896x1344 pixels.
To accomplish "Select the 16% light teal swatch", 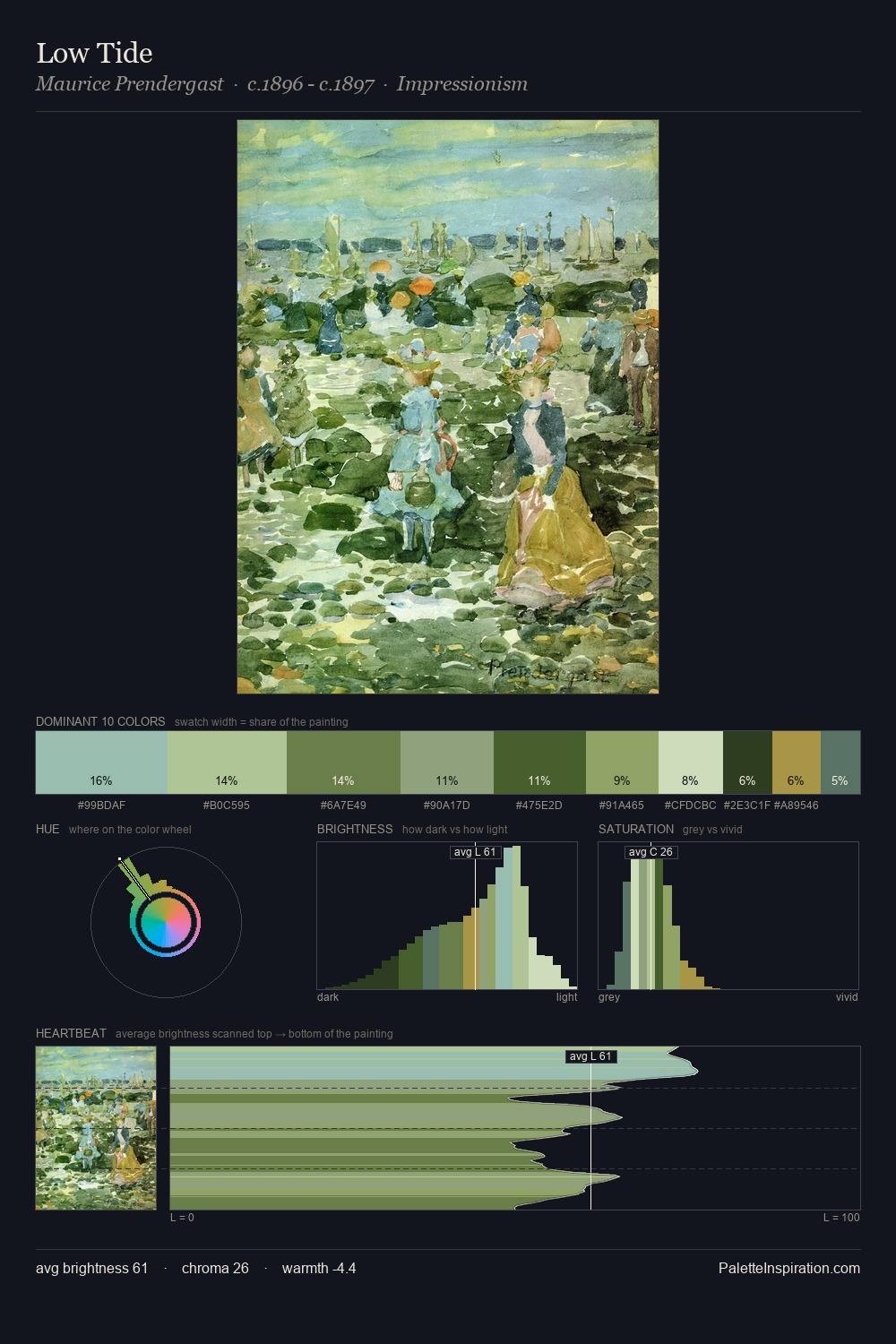I will click(101, 762).
